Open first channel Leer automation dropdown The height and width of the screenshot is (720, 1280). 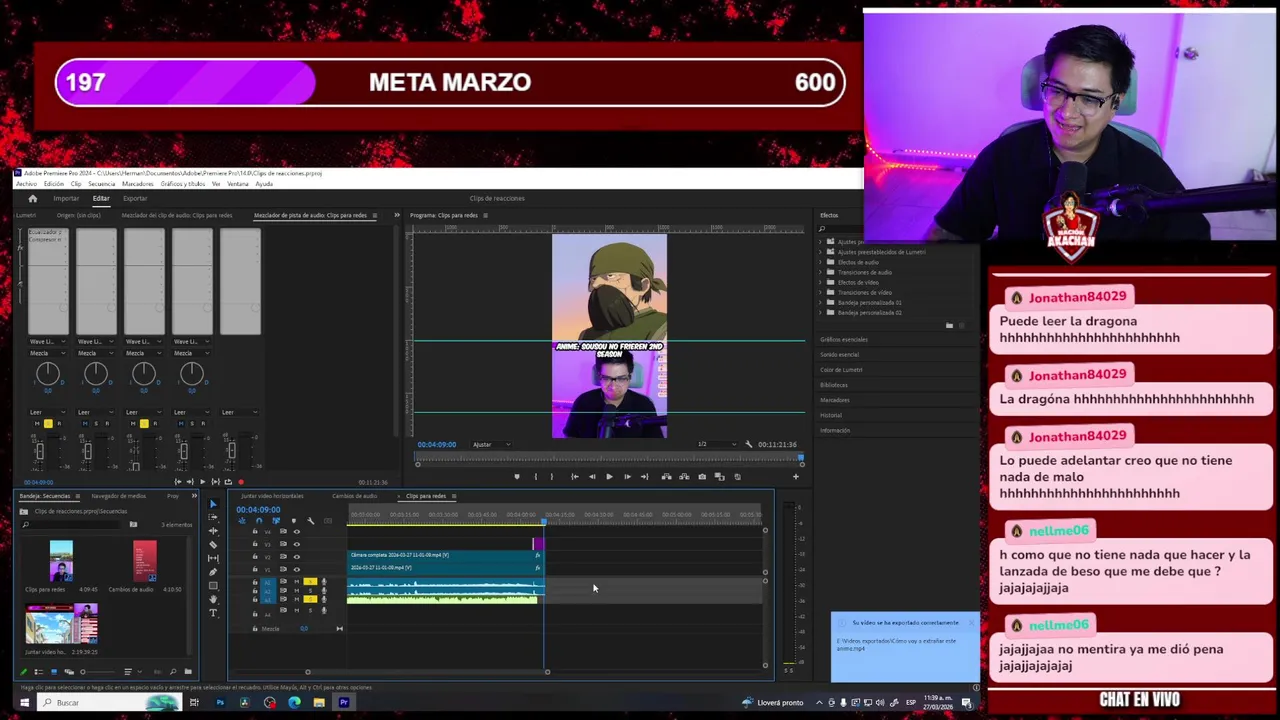click(x=48, y=412)
